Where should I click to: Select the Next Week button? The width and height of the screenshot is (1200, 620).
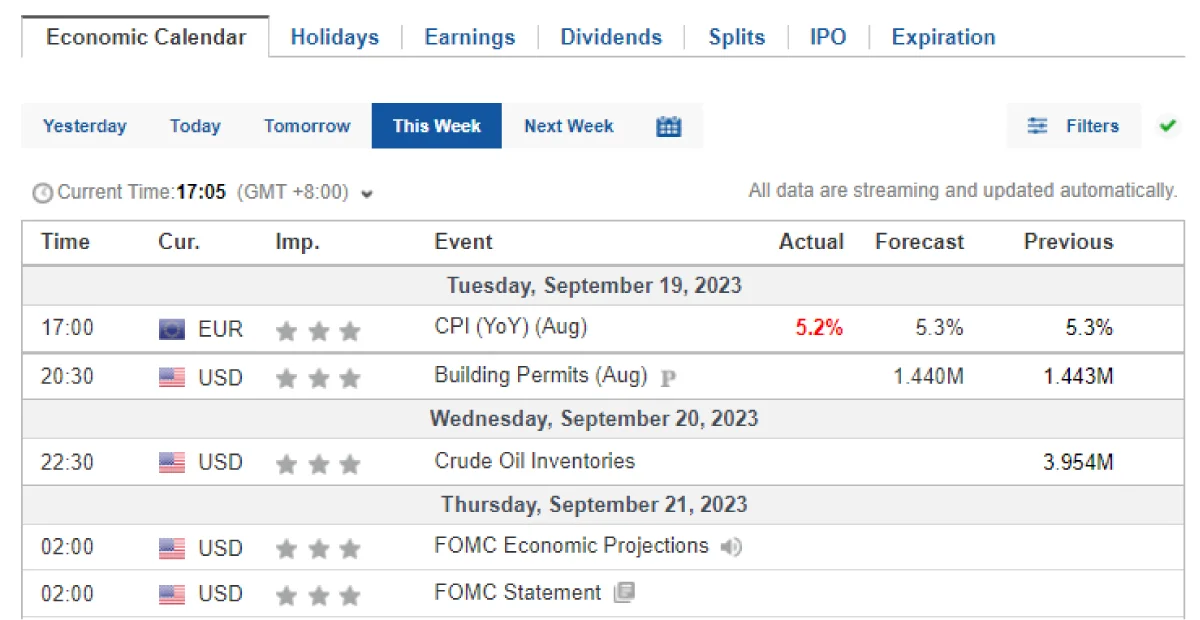pyautogui.click(x=568, y=126)
